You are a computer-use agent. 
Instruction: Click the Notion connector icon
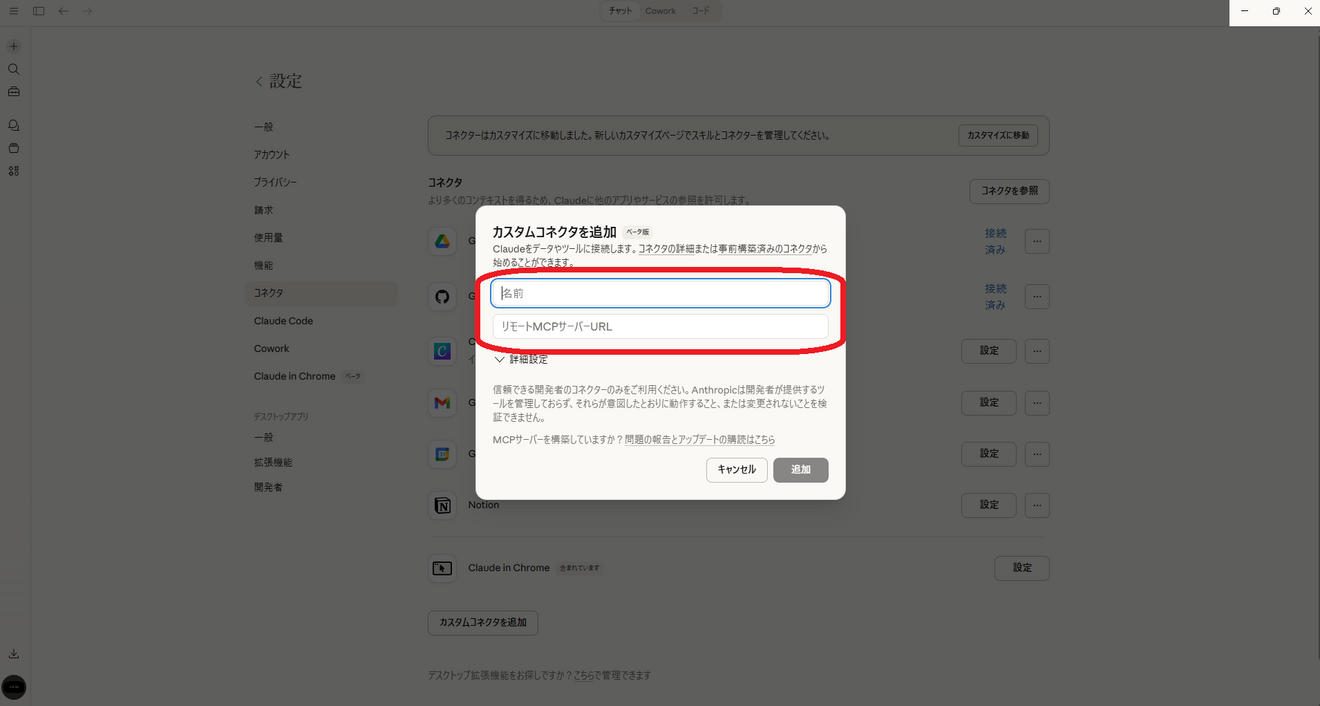tap(441, 506)
